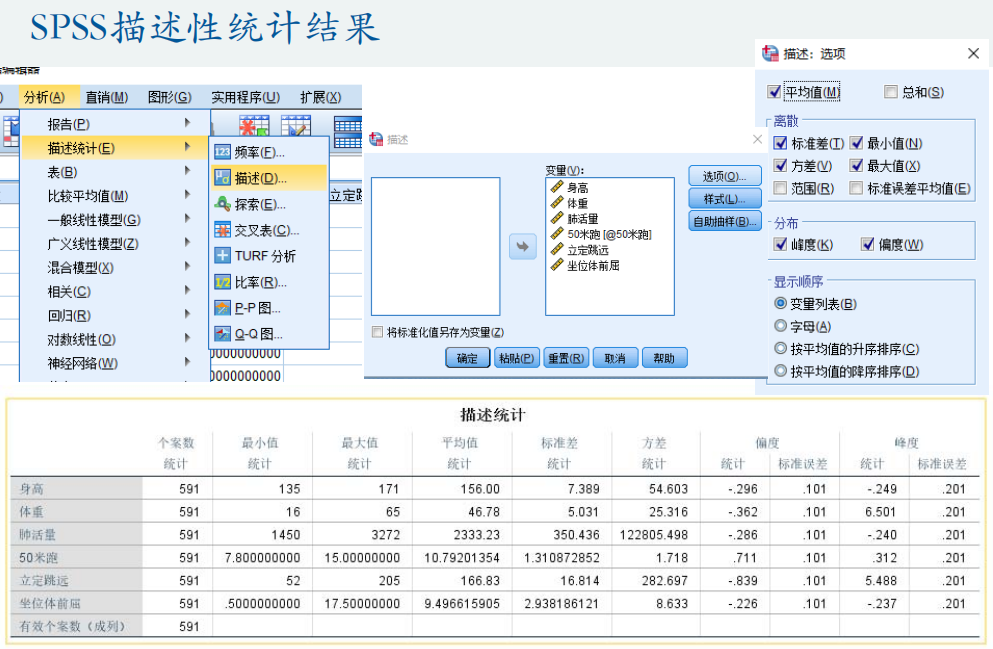Enable the 总和(S) checkbox
993x649 pixels.
890,92
